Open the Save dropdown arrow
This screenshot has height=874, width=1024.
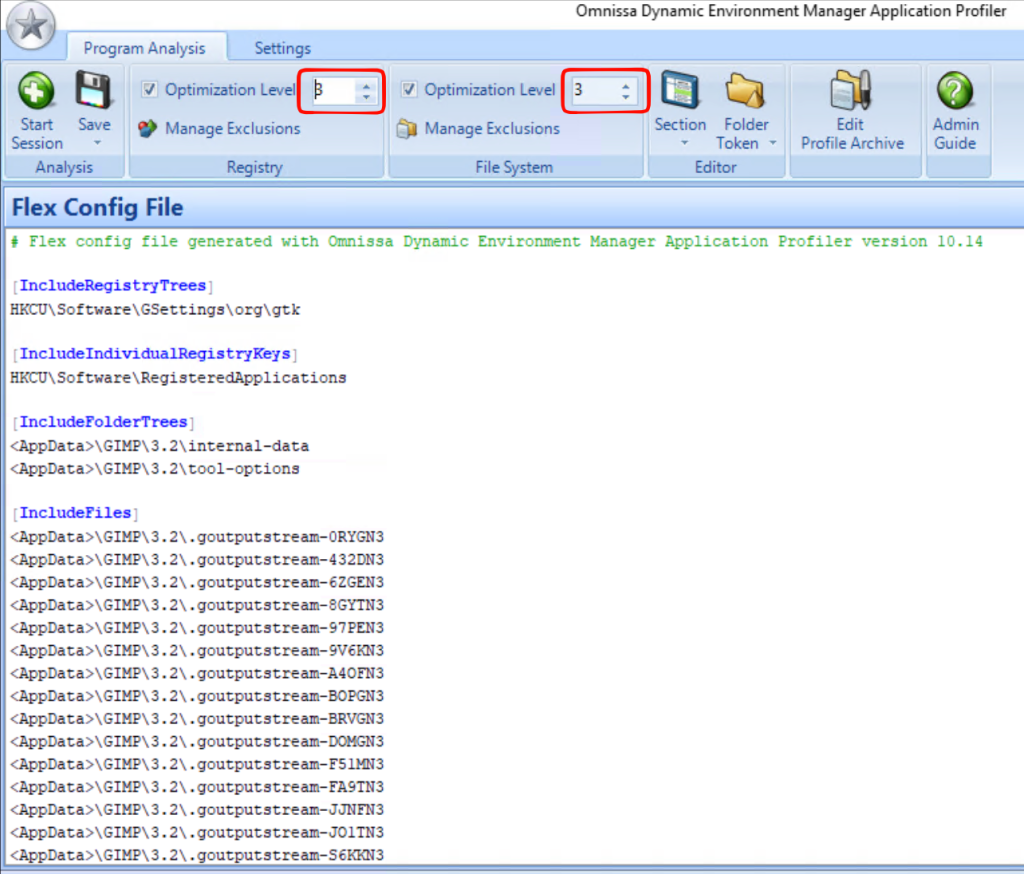97,142
